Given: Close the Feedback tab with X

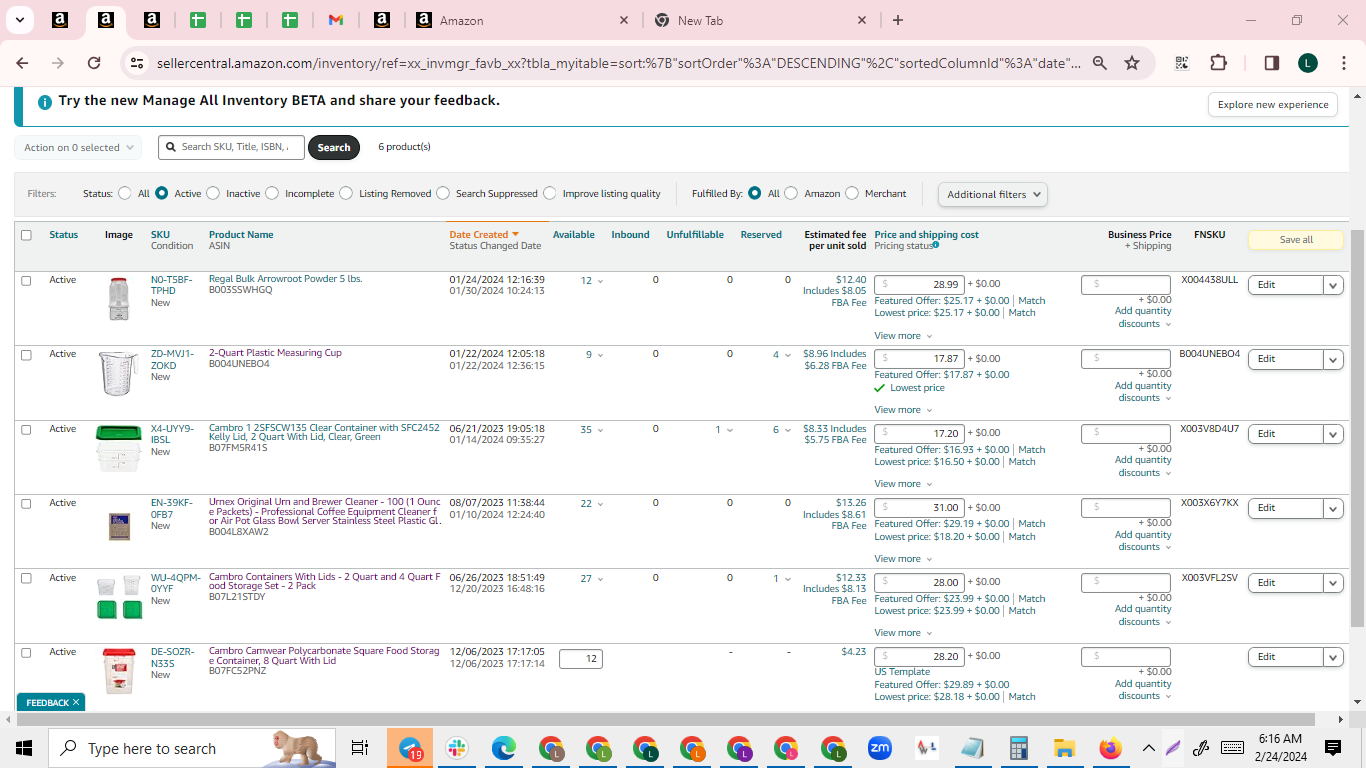Looking at the screenshot, I should pyautogui.click(x=75, y=703).
